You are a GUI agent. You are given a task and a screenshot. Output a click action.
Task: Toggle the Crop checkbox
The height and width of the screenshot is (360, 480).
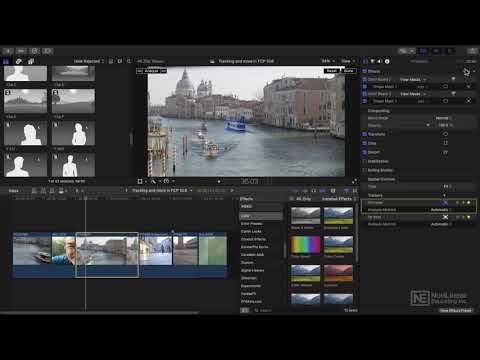365,143
